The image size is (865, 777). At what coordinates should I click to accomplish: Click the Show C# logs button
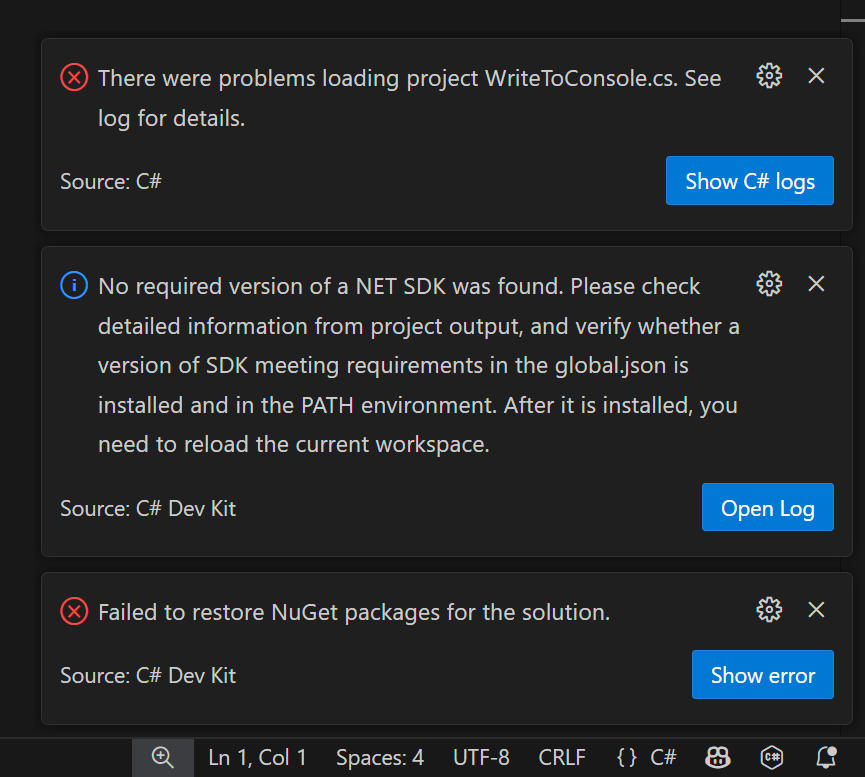click(749, 181)
